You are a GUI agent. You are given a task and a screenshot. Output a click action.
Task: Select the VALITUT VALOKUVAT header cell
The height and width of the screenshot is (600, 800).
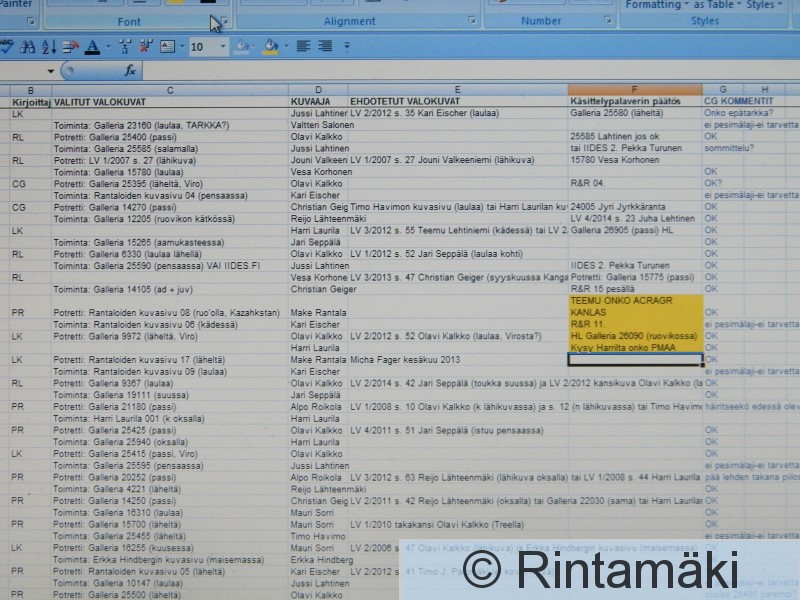(170, 102)
